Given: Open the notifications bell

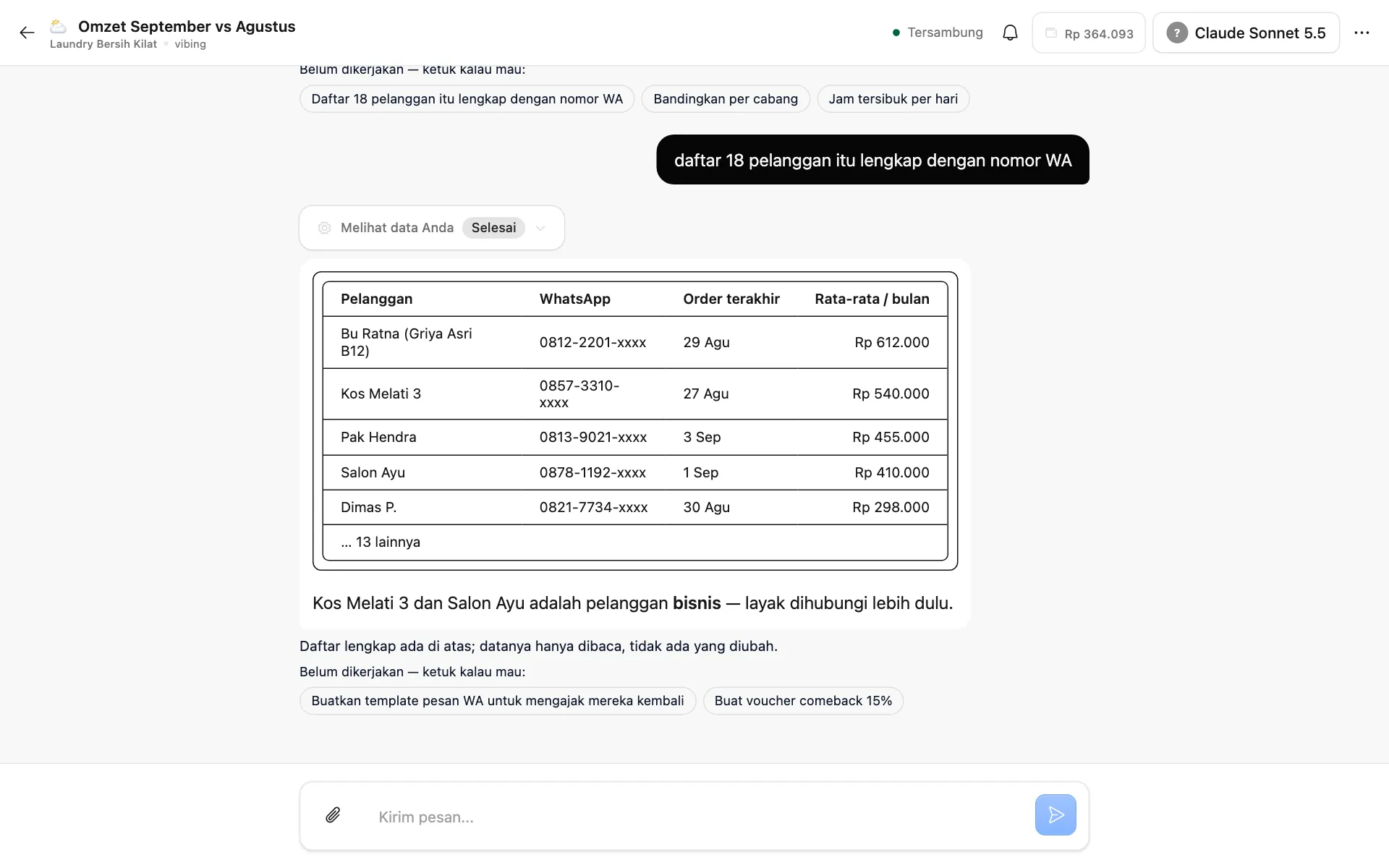Looking at the screenshot, I should [x=1010, y=33].
